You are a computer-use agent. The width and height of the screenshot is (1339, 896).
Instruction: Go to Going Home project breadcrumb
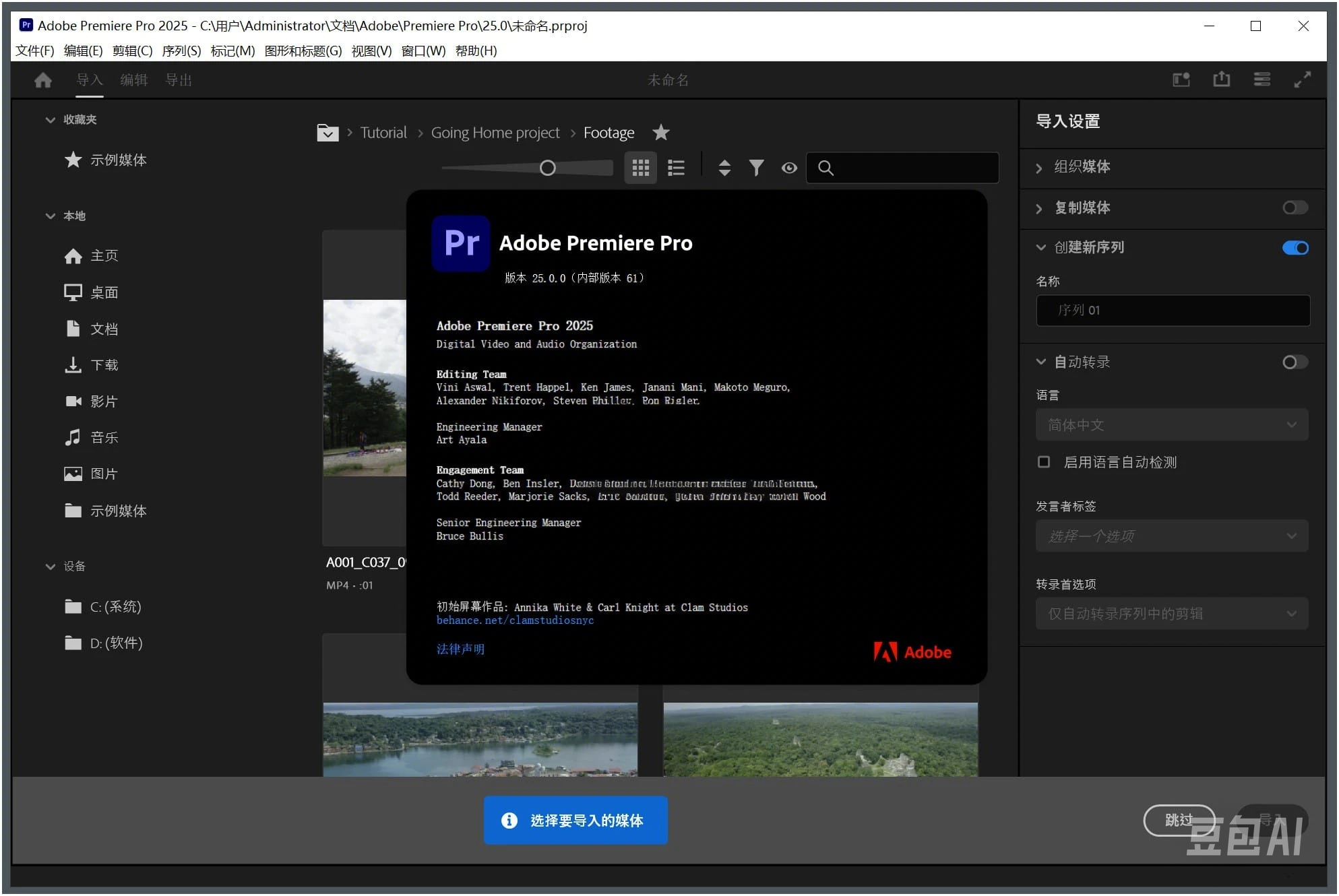[495, 133]
